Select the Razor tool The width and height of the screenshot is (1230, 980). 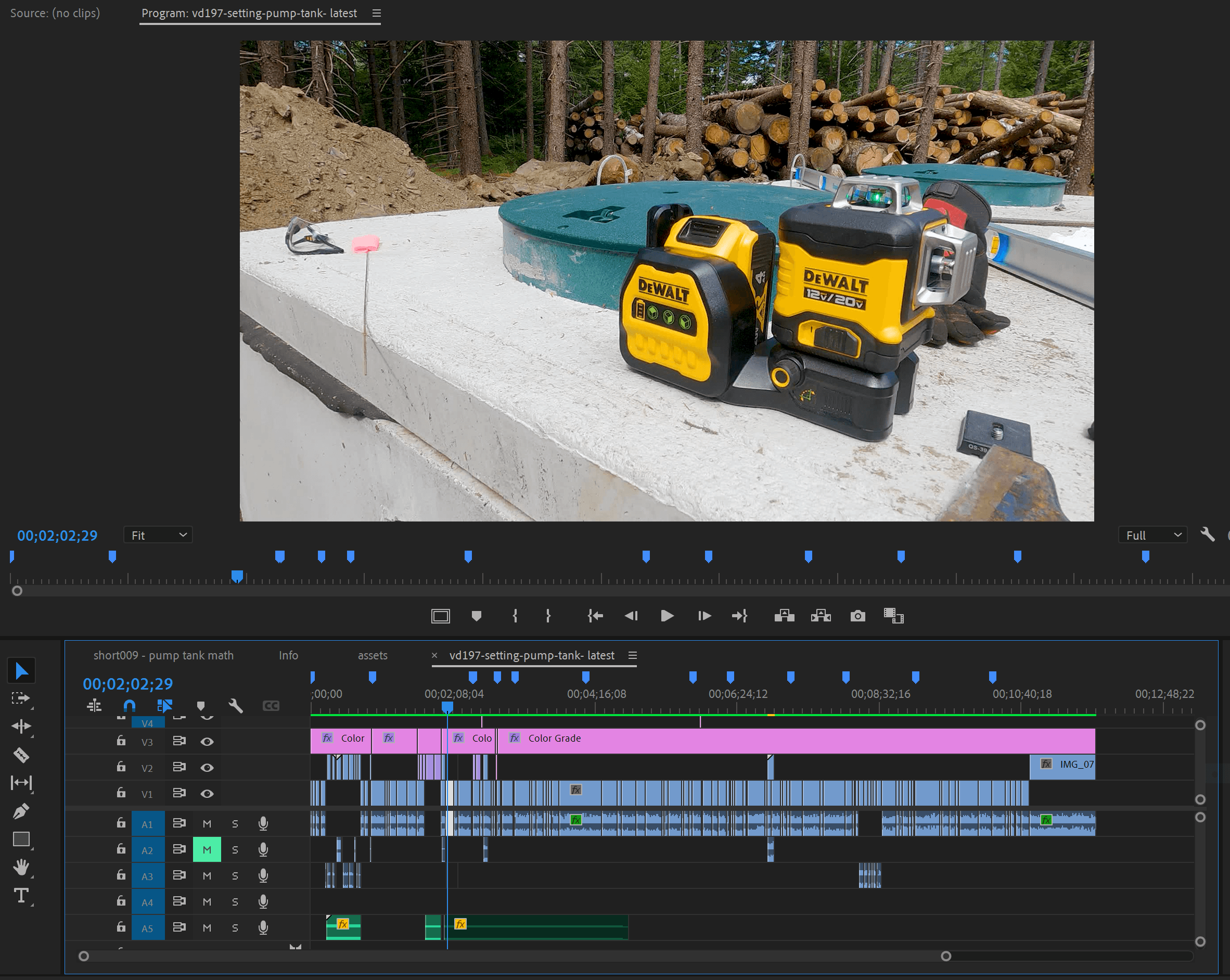[22, 755]
